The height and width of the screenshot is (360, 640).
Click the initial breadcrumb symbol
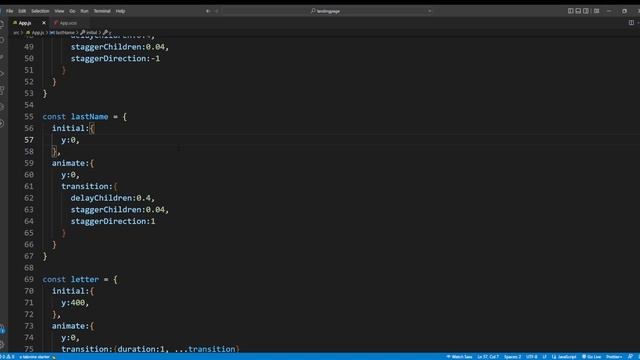89,33
